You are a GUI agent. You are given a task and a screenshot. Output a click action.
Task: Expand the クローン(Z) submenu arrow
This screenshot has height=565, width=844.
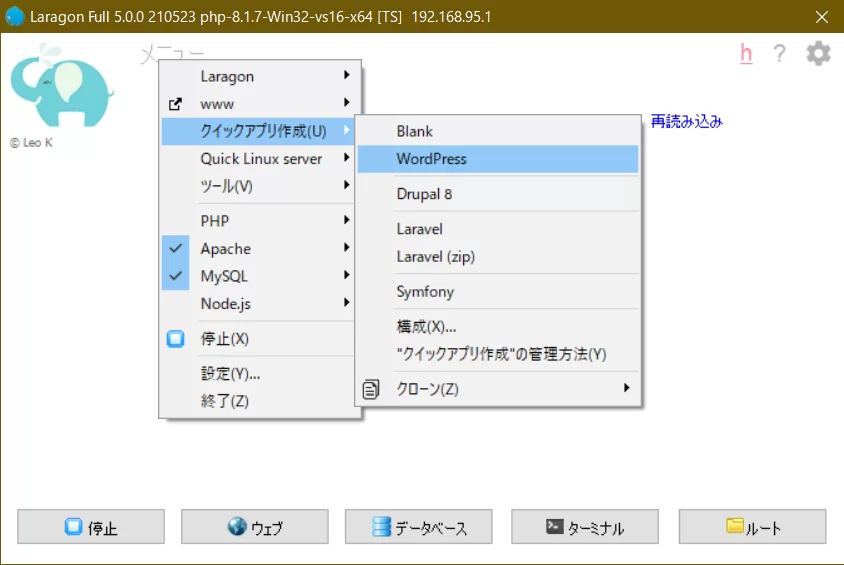(627, 388)
